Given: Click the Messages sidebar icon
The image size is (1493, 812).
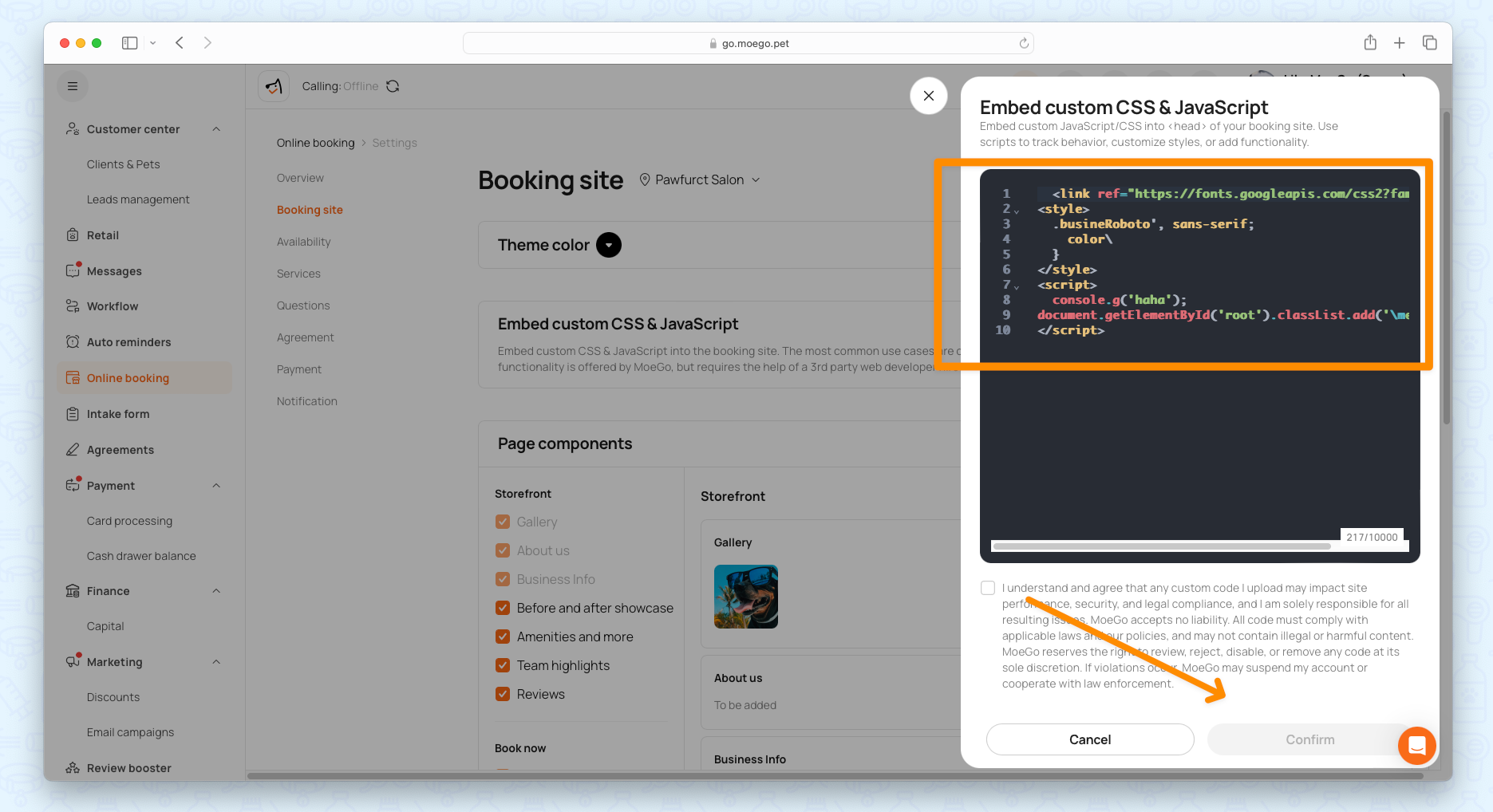Looking at the screenshot, I should coord(73,270).
